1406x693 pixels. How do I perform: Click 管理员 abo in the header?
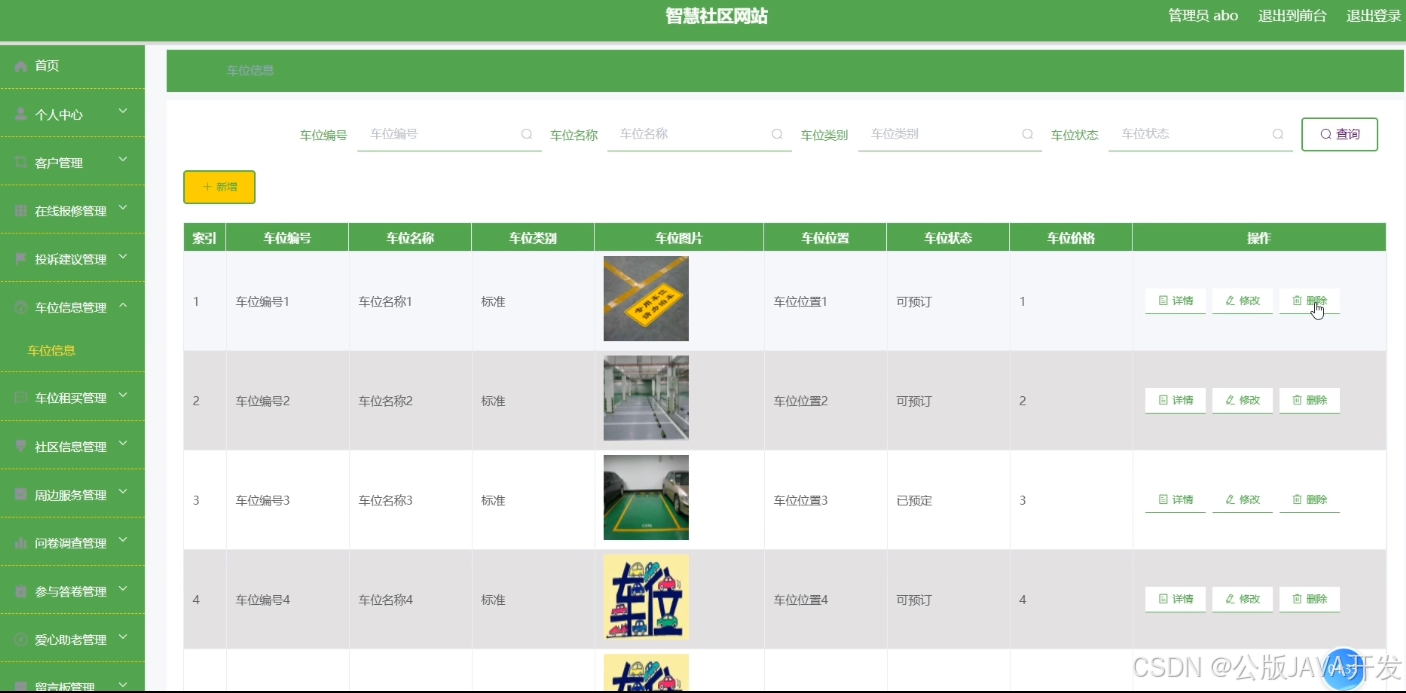(x=1203, y=16)
